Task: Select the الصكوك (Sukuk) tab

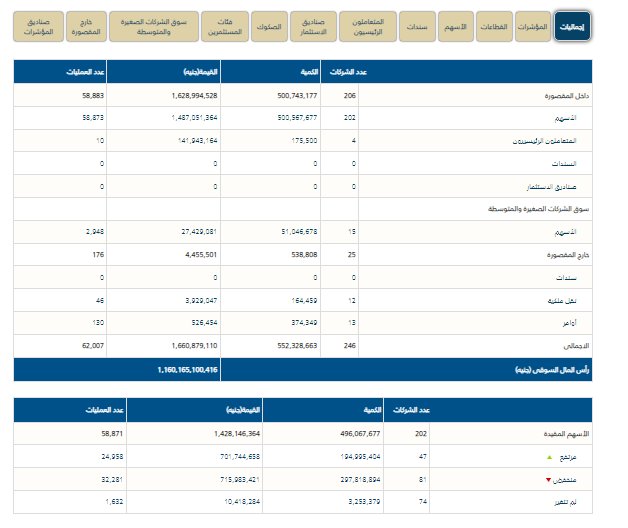Action: (269, 27)
